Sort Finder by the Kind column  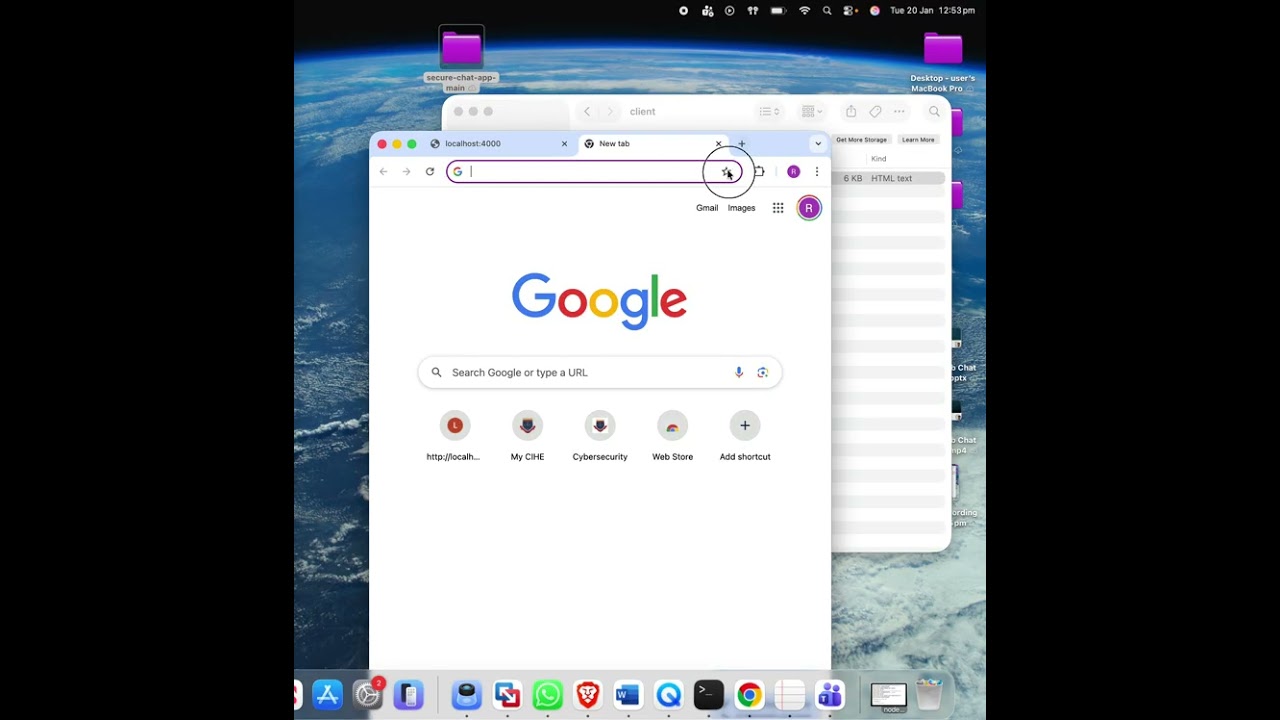click(879, 159)
